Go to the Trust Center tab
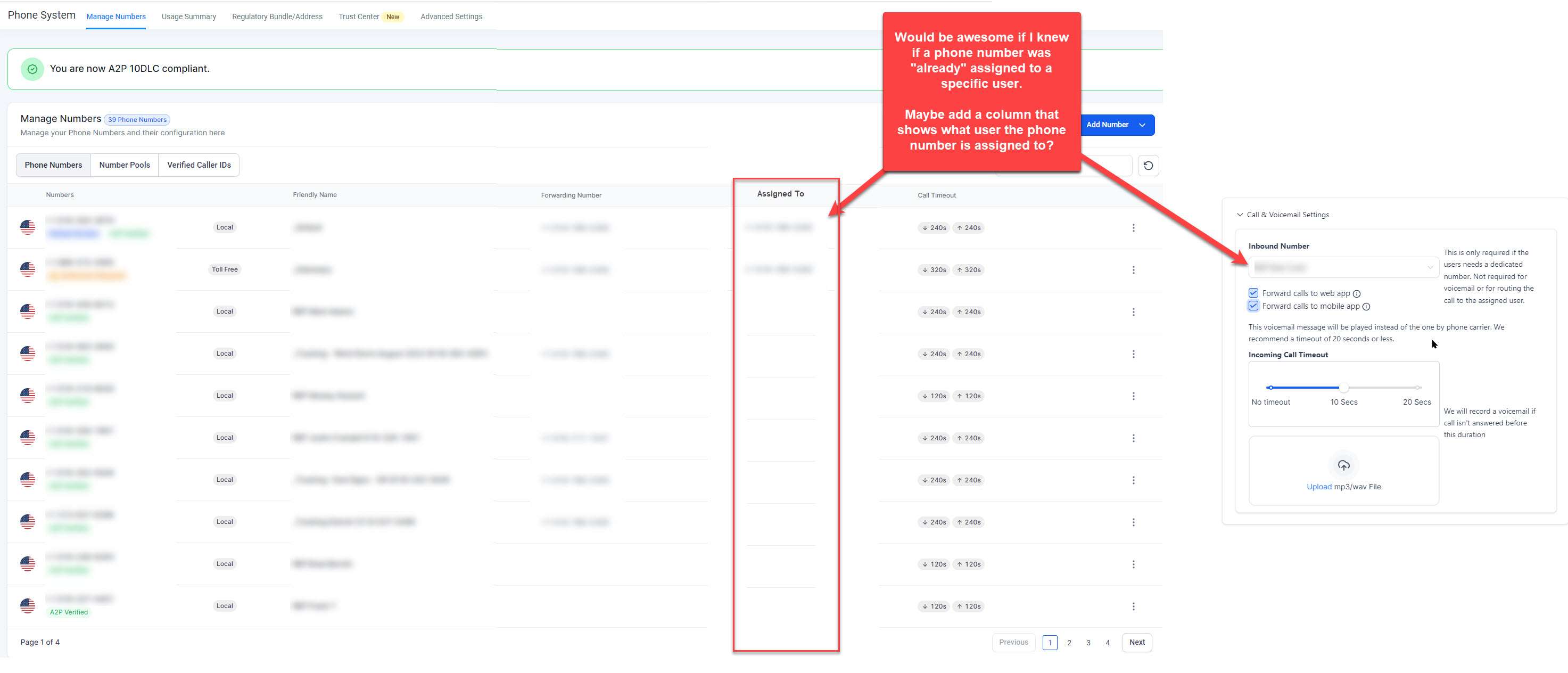 [x=359, y=17]
